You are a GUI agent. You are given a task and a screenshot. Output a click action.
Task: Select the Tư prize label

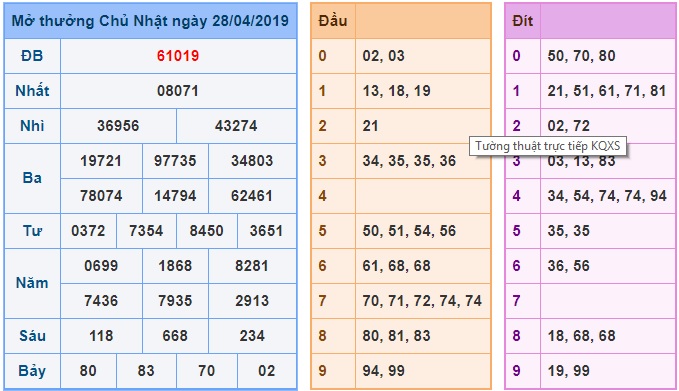32,231
